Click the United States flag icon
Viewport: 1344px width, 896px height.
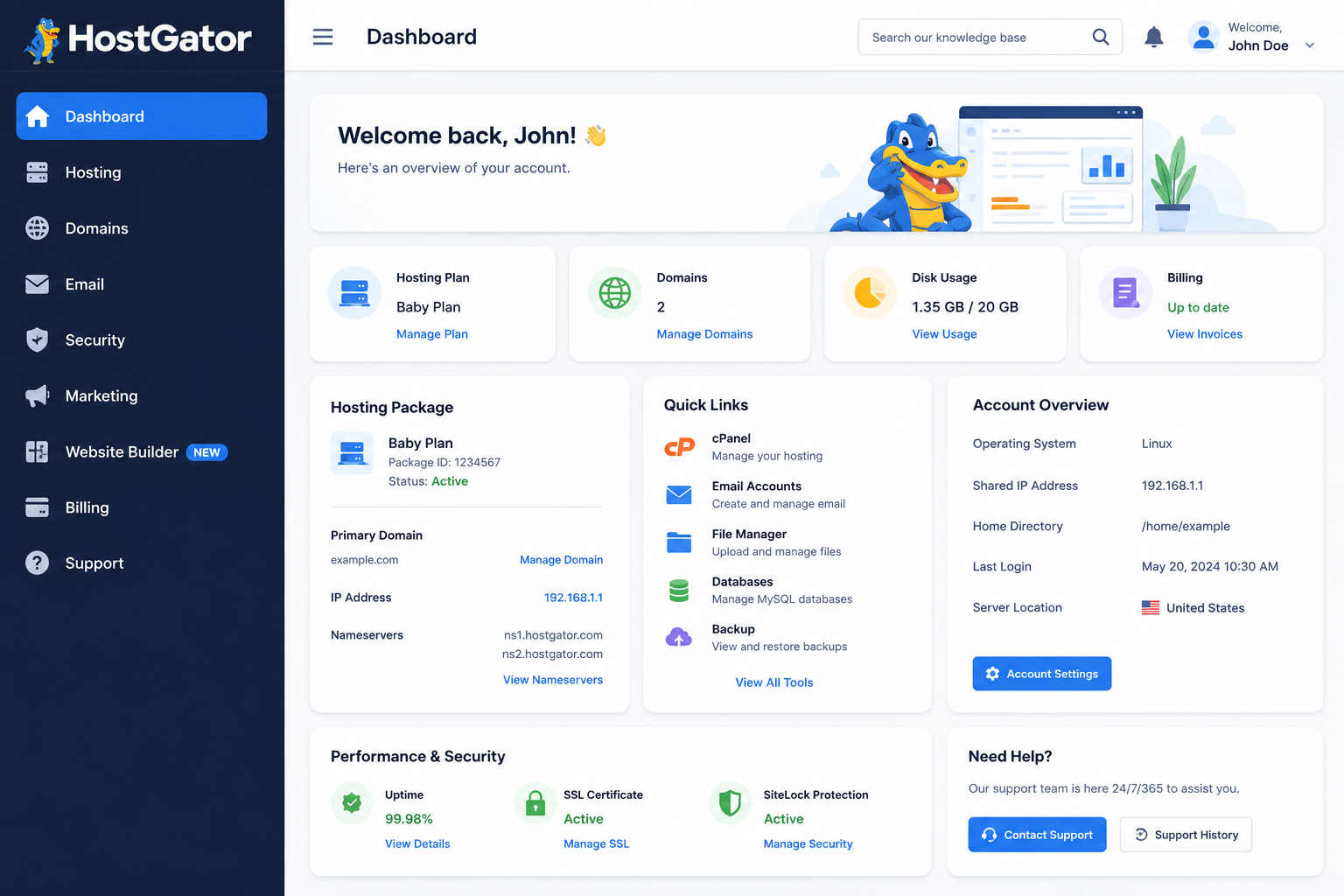(1151, 607)
